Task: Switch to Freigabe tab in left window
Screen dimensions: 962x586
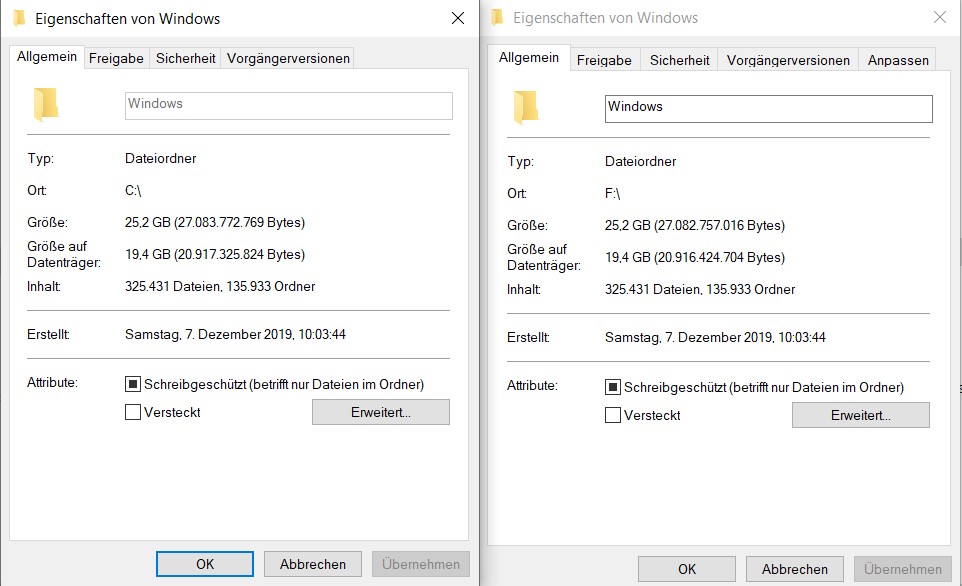Action: point(116,58)
